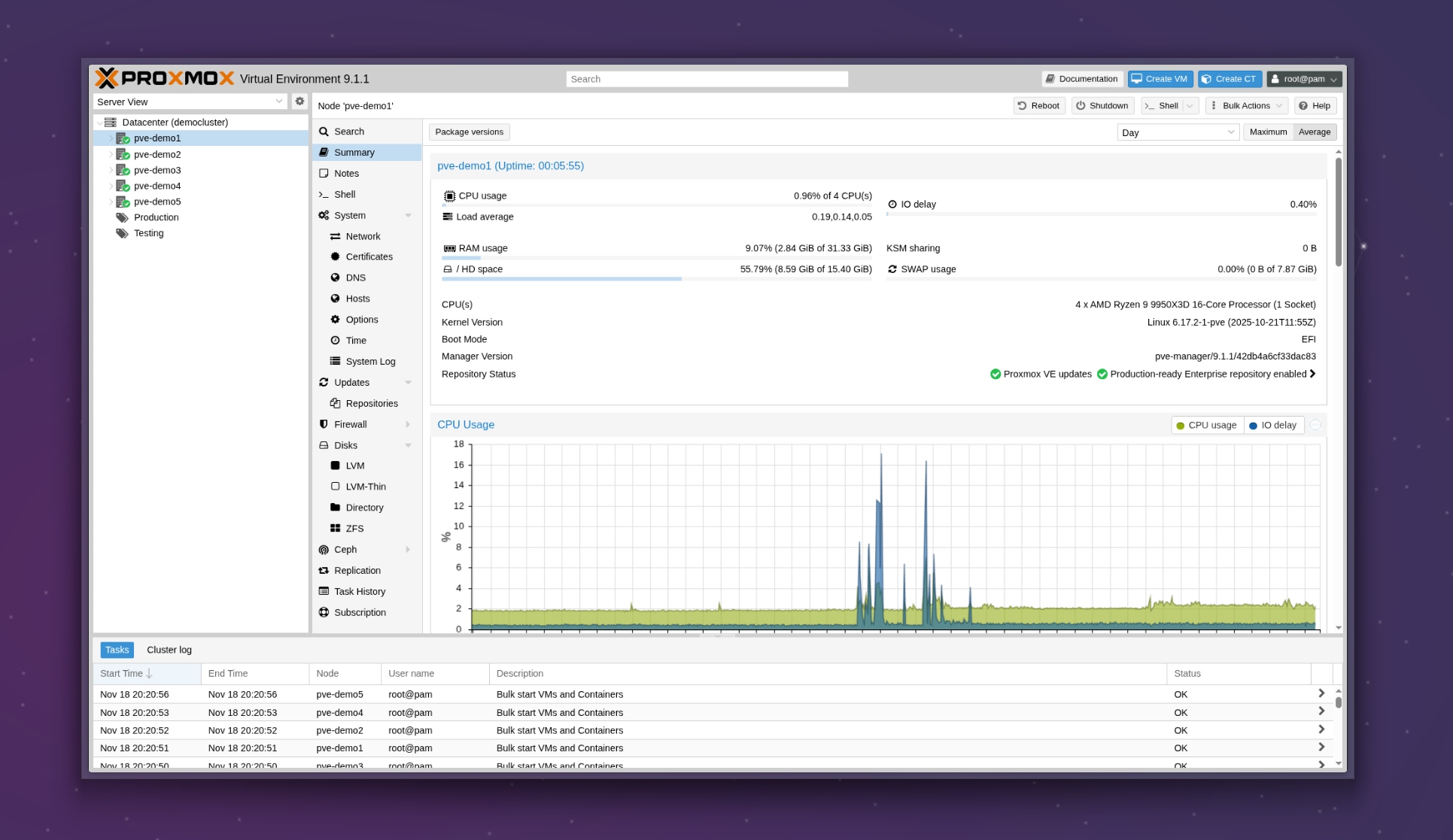Click the Package versions button

point(469,132)
